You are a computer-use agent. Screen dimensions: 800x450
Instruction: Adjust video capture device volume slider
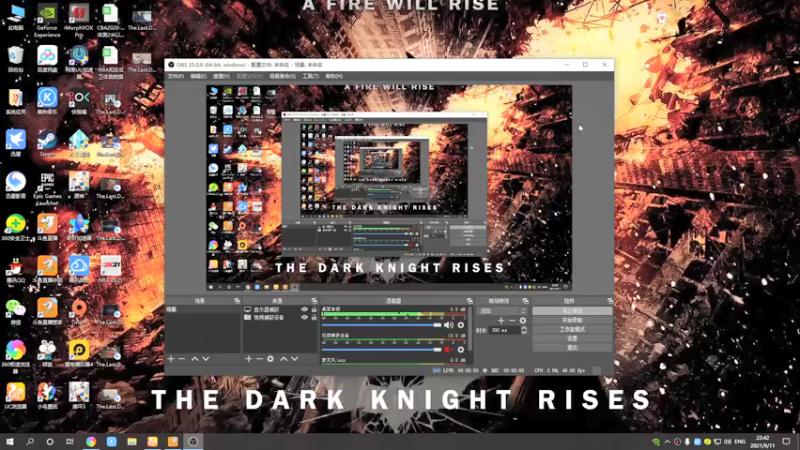point(382,349)
